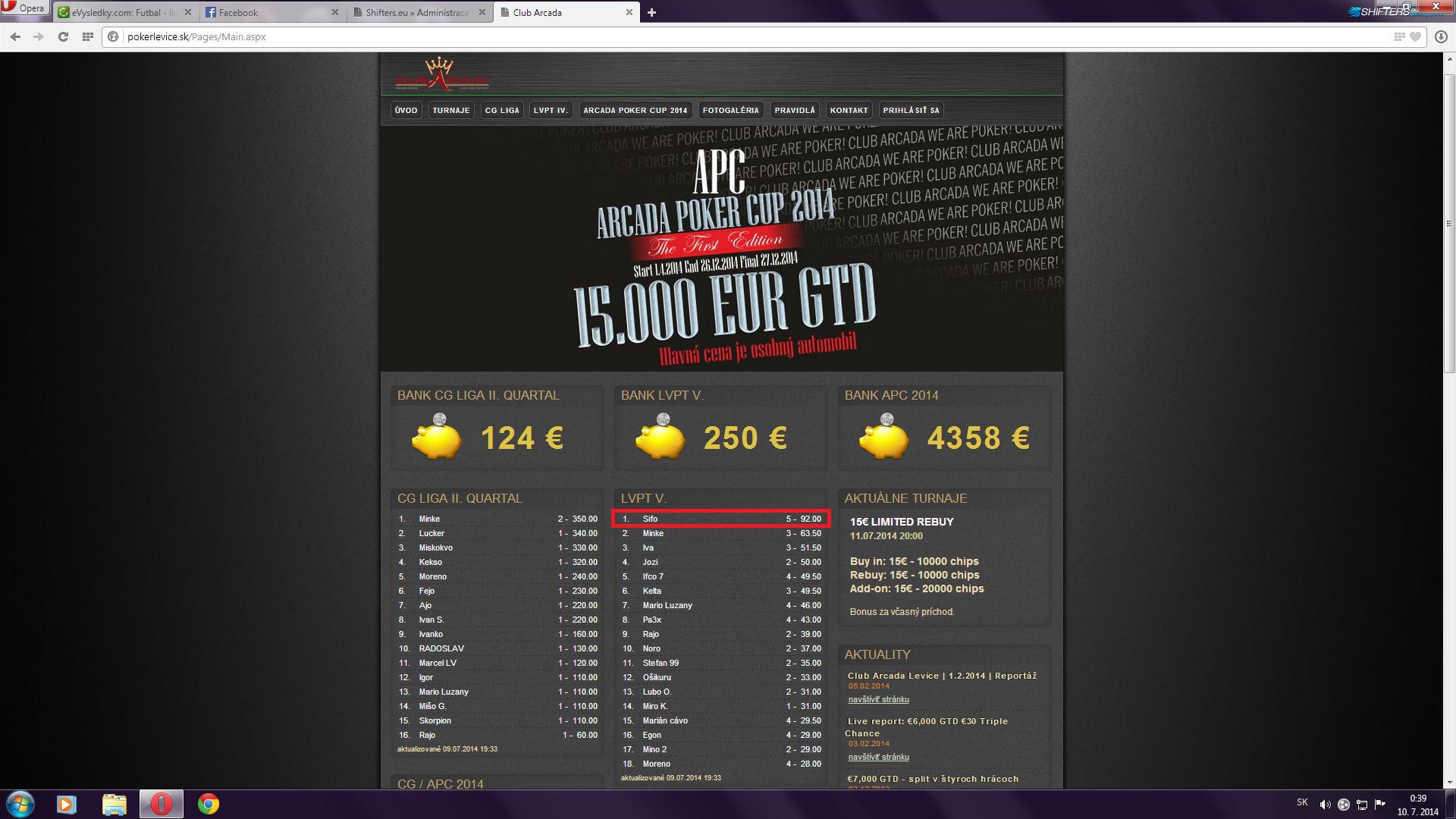Image resolution: width=1456 pixels, height=819 pixels.
Task: Open the CG LIGA menu item
Action: pos(502,110)
